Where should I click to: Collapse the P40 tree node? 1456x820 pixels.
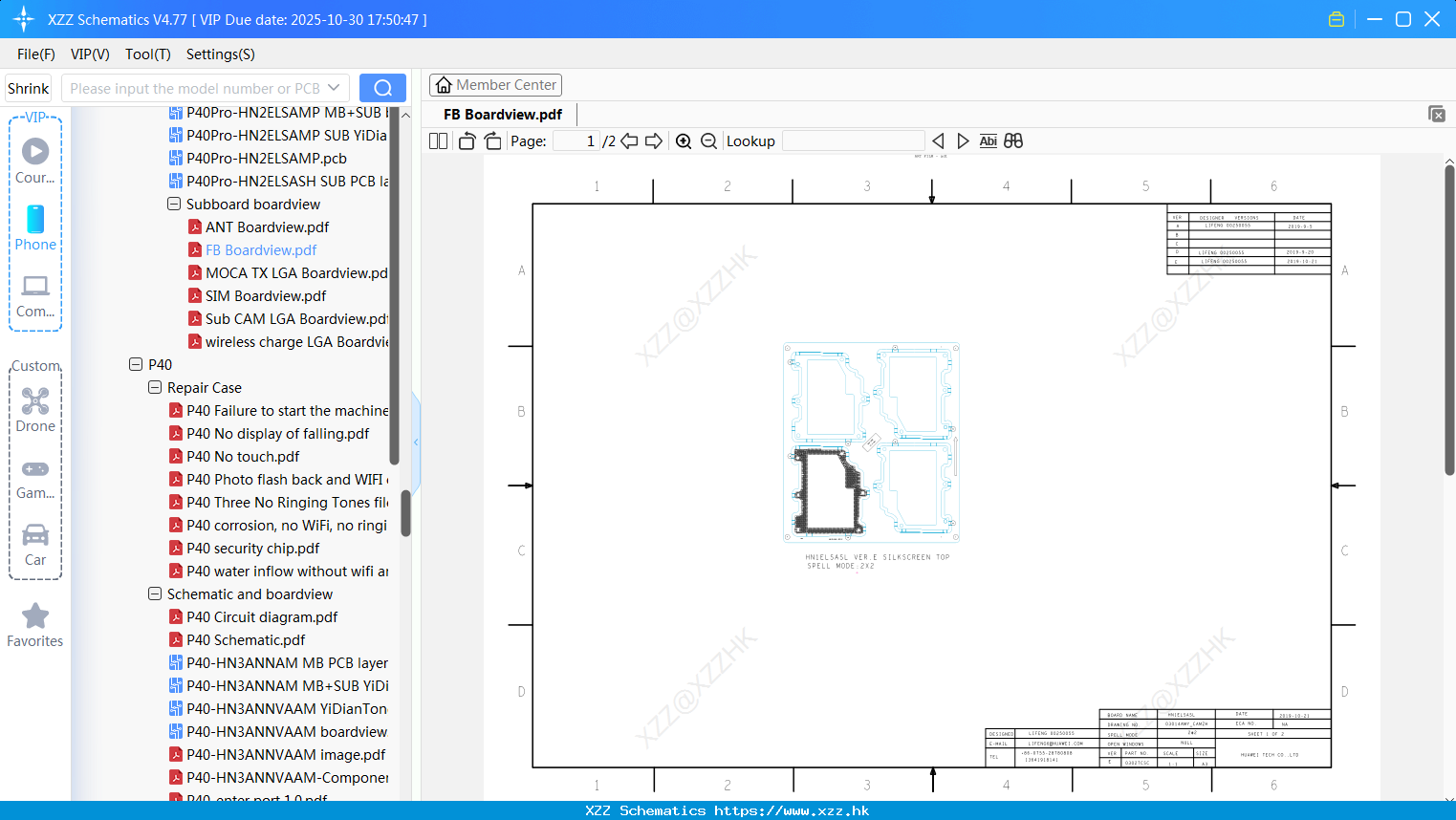tap(136, 364)
